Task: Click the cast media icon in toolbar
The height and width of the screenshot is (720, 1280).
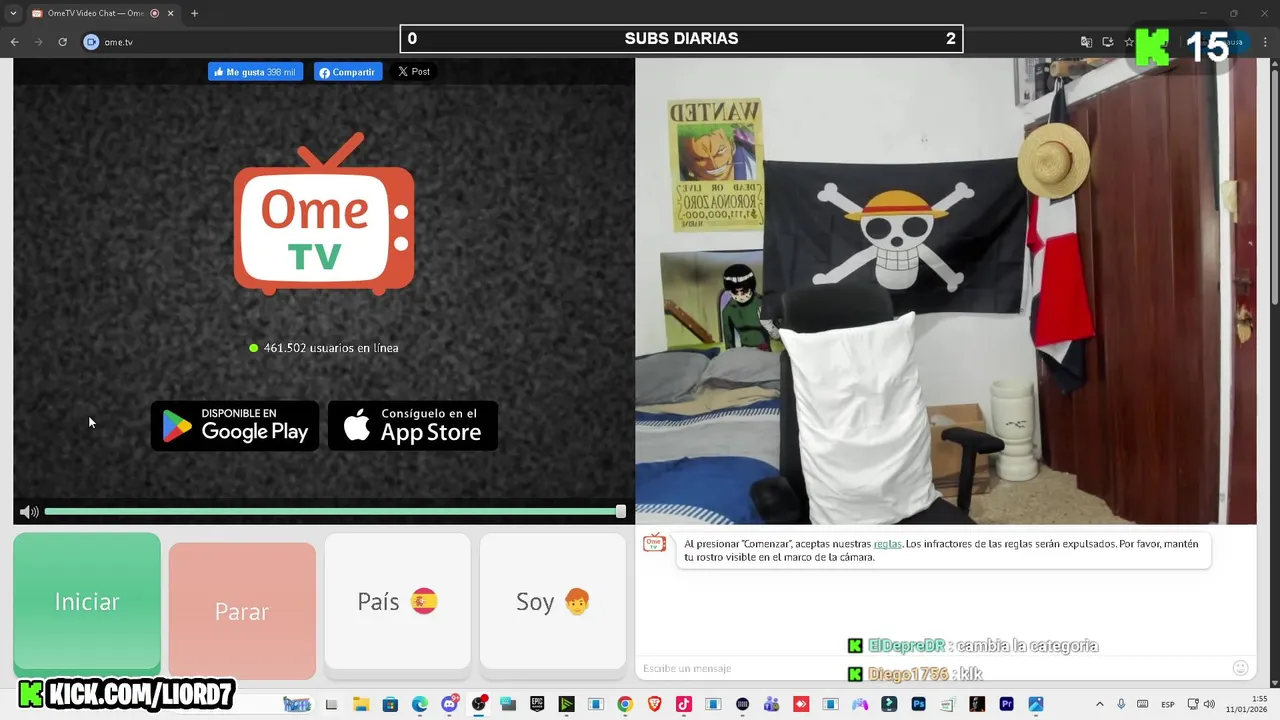Action: point(1108,42)
